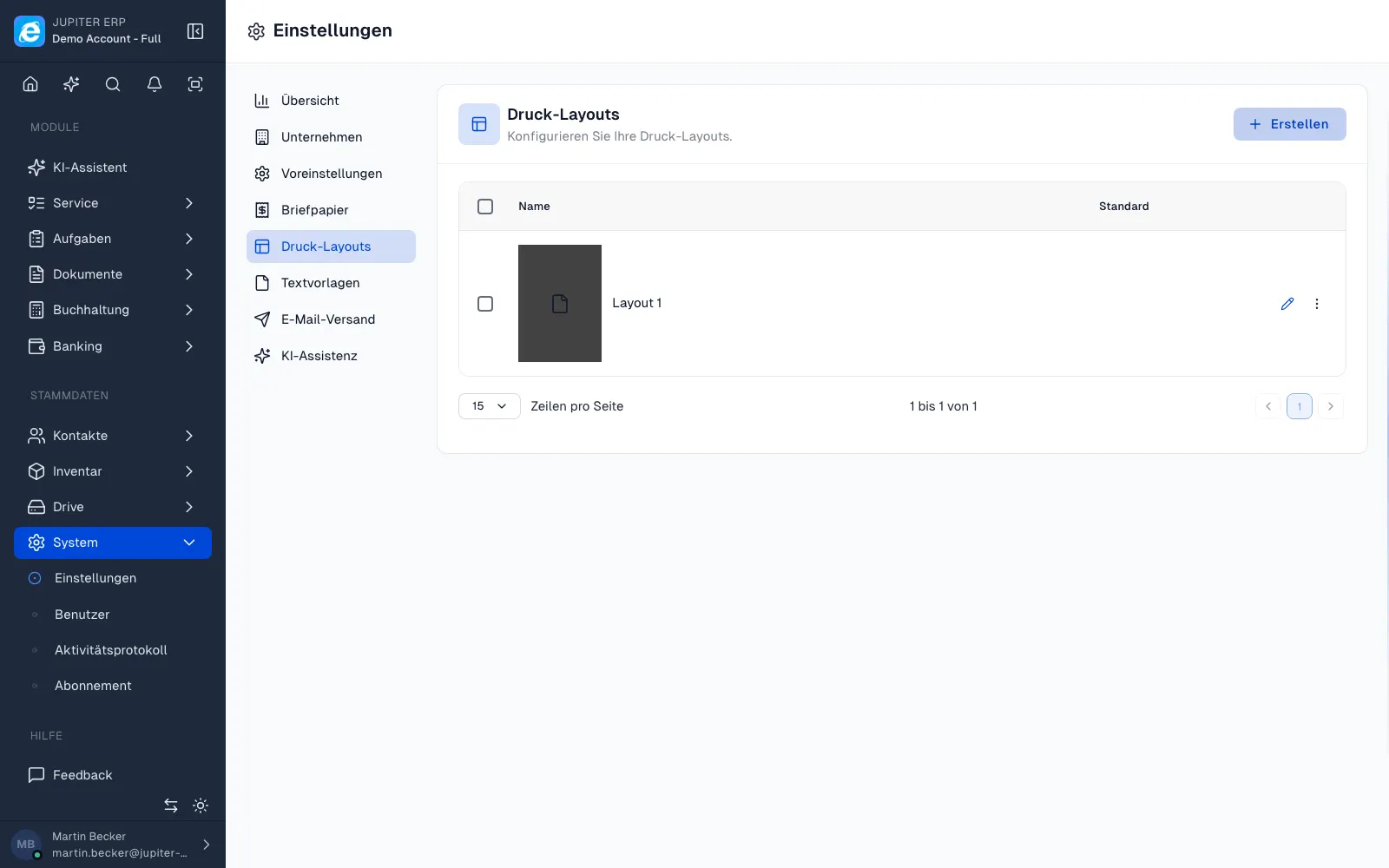The image size is (1389, 868).
Task: Click the MB avatar
Action: (26, 845)
